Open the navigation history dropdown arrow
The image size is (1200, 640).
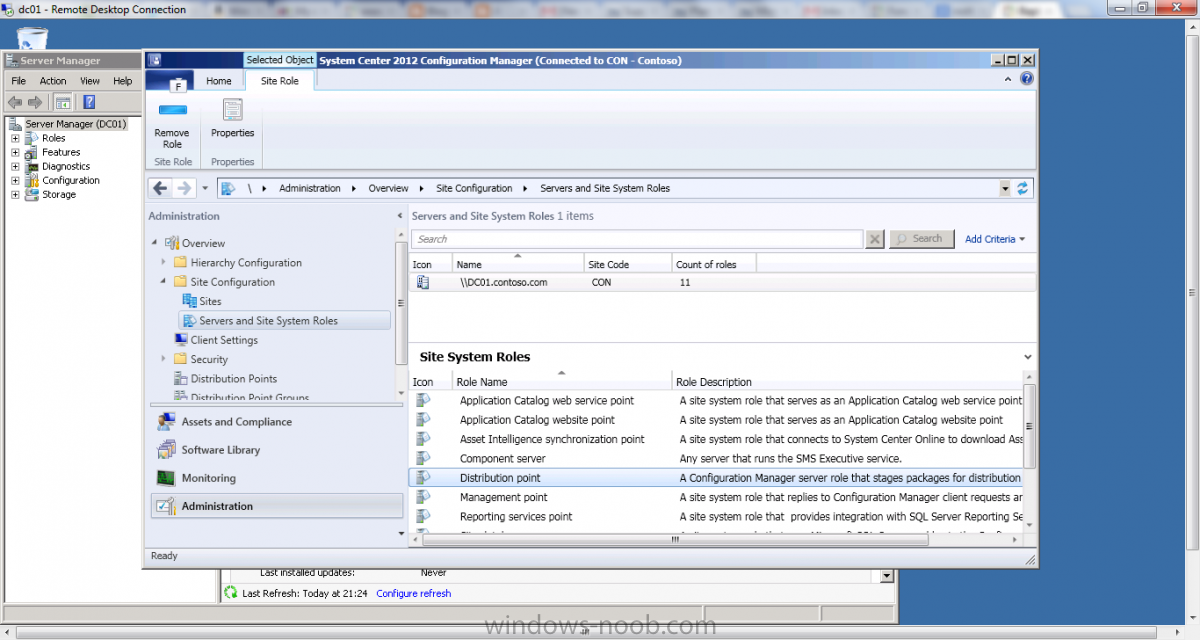click(204, 188)
